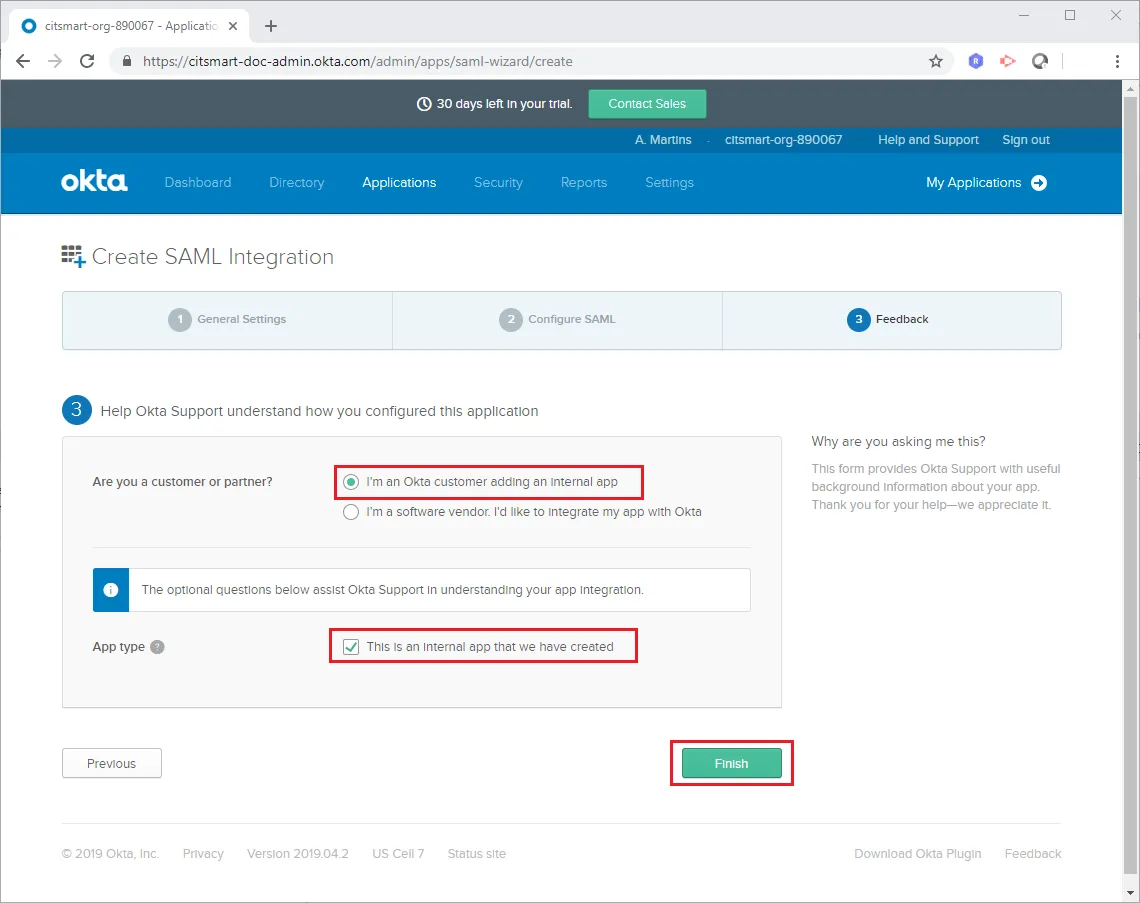
Task: Click the red arrow extension icon
Action: (x=1008, y=61)
